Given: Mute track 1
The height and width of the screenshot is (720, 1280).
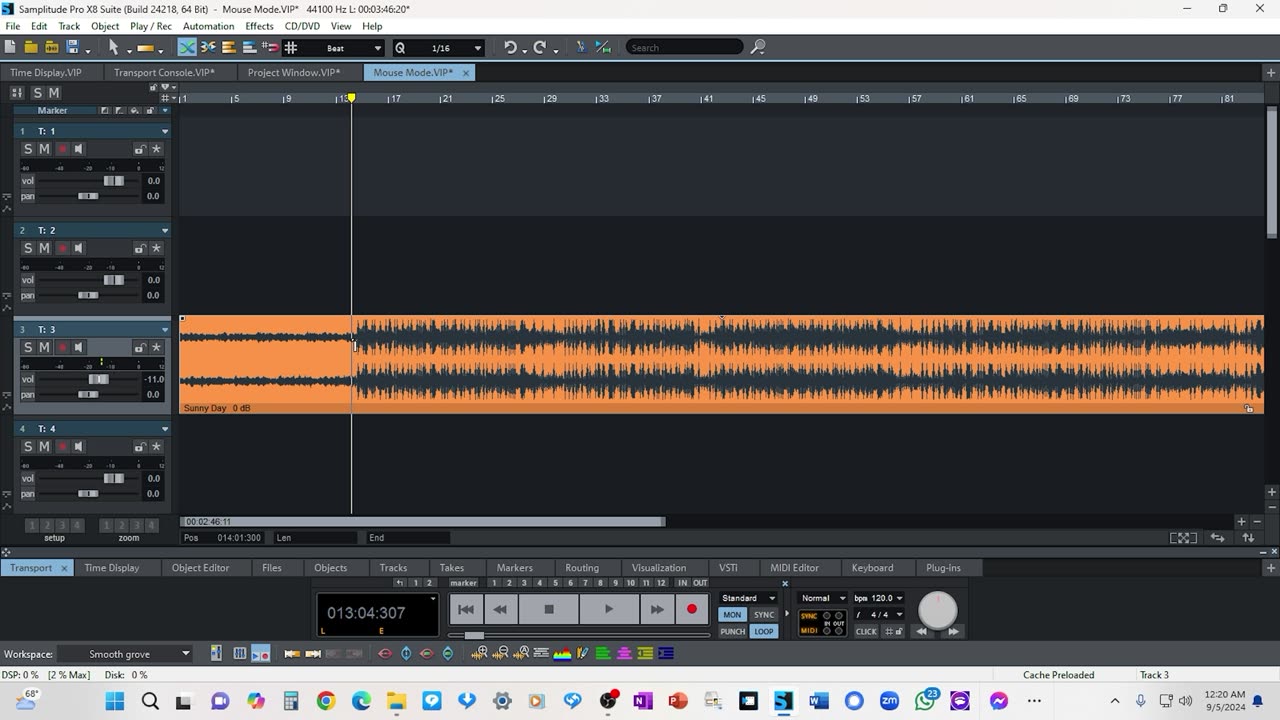Looking at the screenshot, I should pyautogui.click(x=44, y=149).
